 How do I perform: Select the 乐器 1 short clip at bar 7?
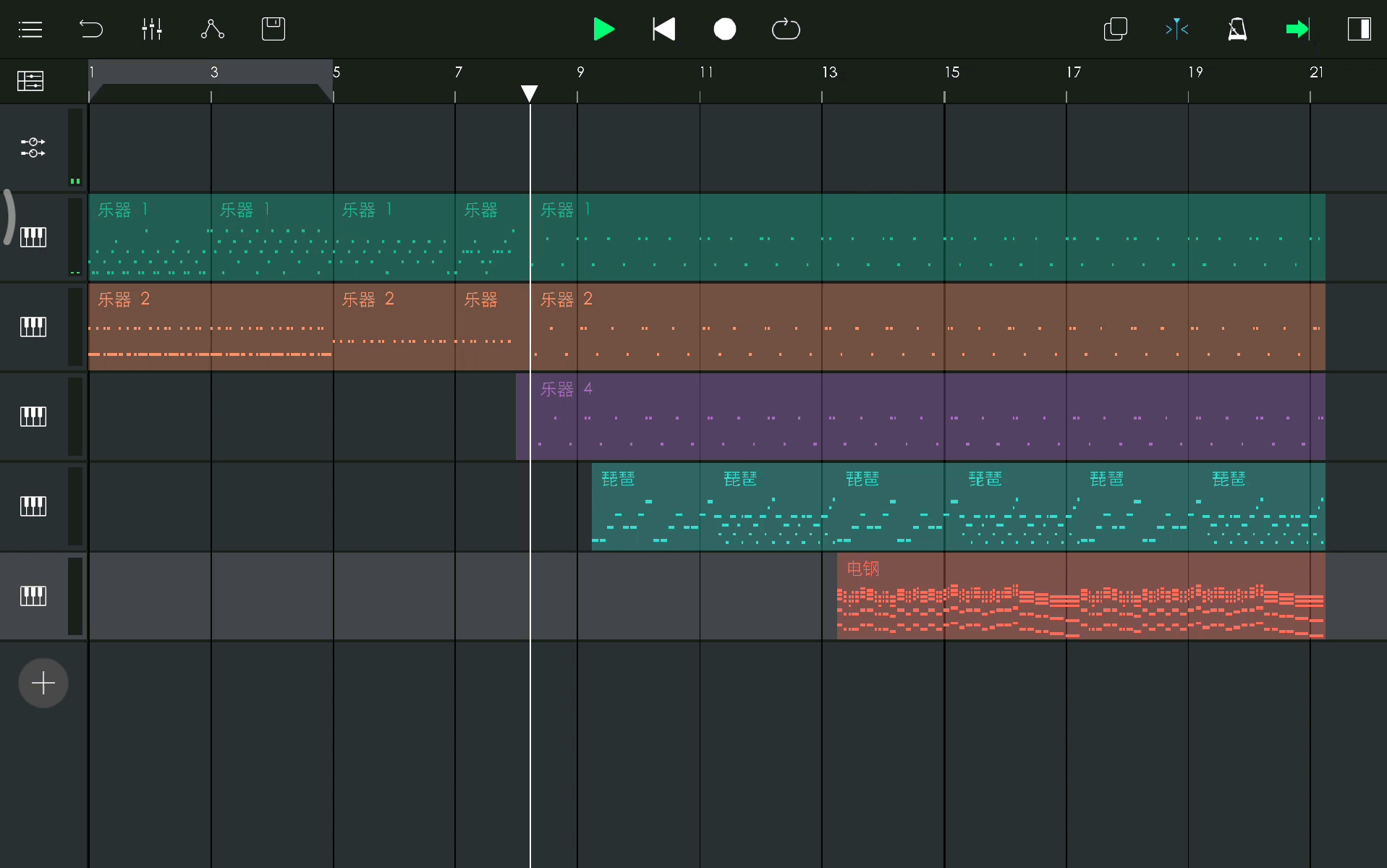pos(493,237)
